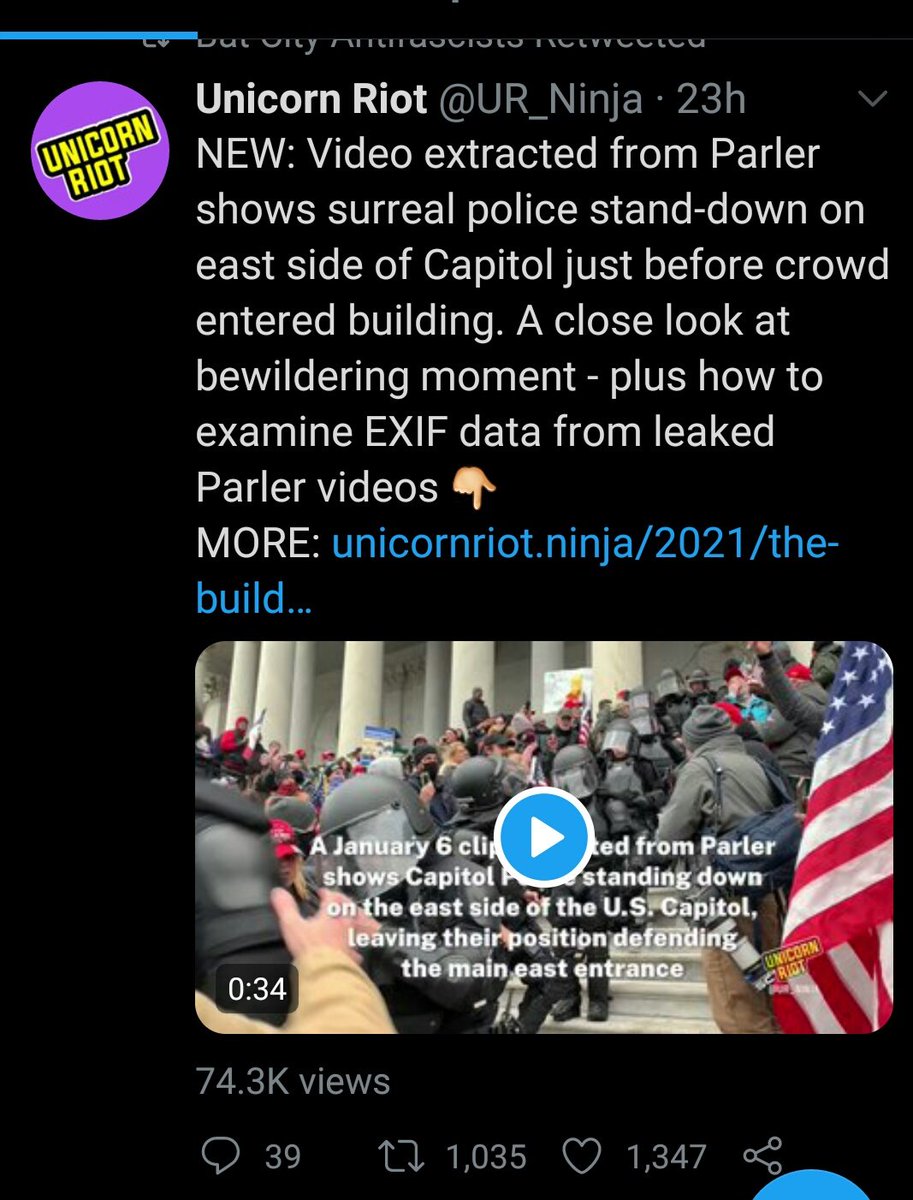Viewport: 913px width, 1200px height.
Task: Tap the 39 replies count
Action: pyautogui.click(x=282, y=1157)
